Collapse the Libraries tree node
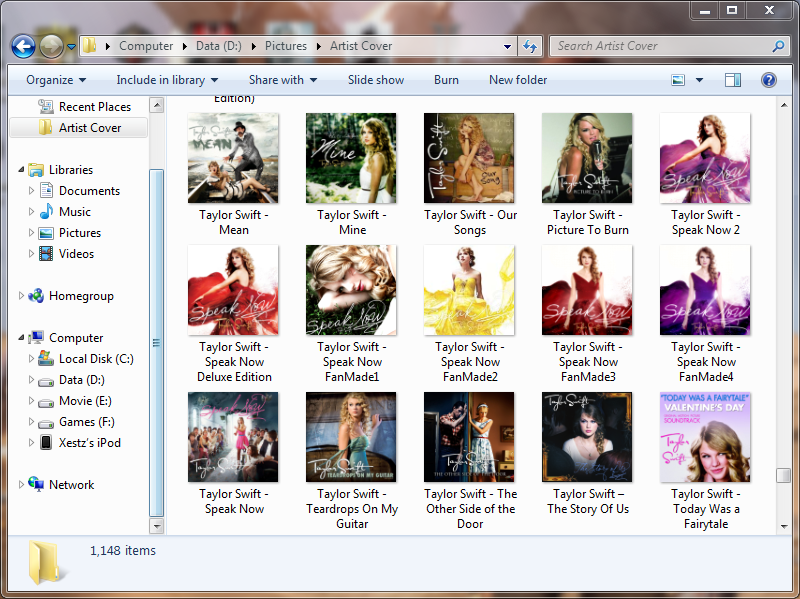Image resolution: width=800 pixels, height=599 pixels. 21,169
